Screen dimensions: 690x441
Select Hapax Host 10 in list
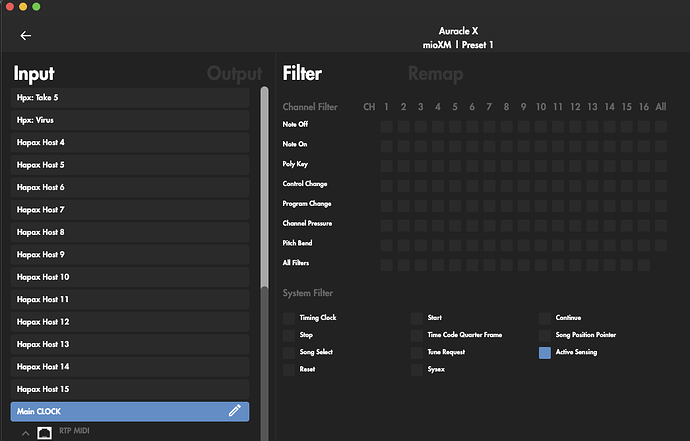(130, 277)
